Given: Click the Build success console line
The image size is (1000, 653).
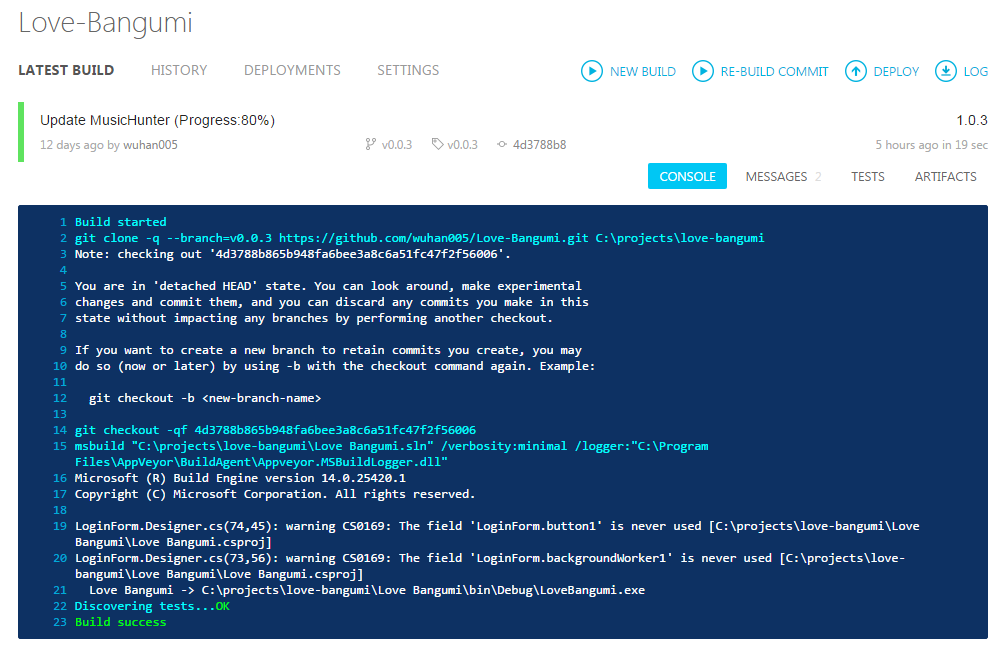Looking at the screenshot, I should pos(120,622).
